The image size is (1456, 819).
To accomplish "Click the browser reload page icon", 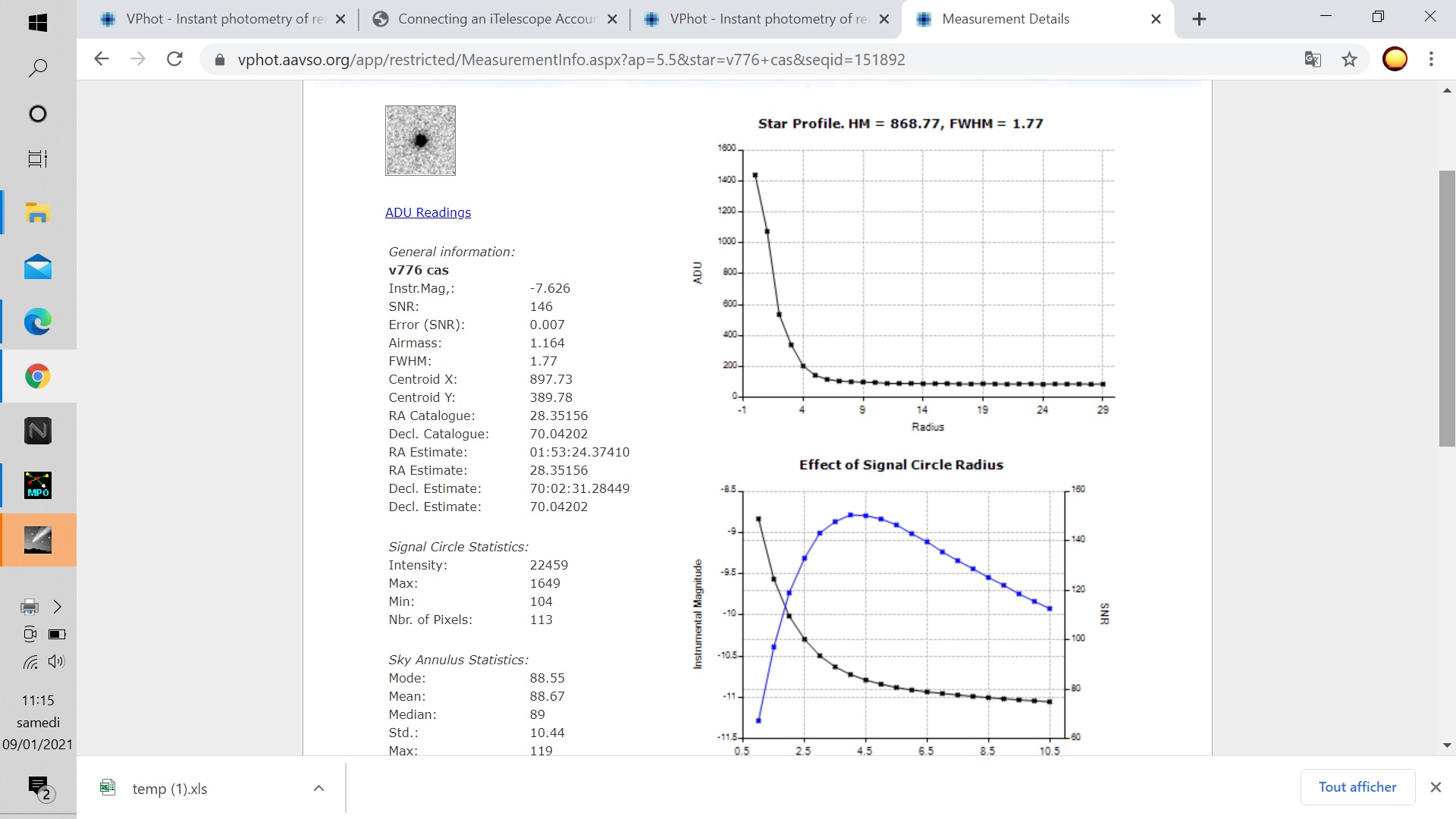I will (174, 59).
